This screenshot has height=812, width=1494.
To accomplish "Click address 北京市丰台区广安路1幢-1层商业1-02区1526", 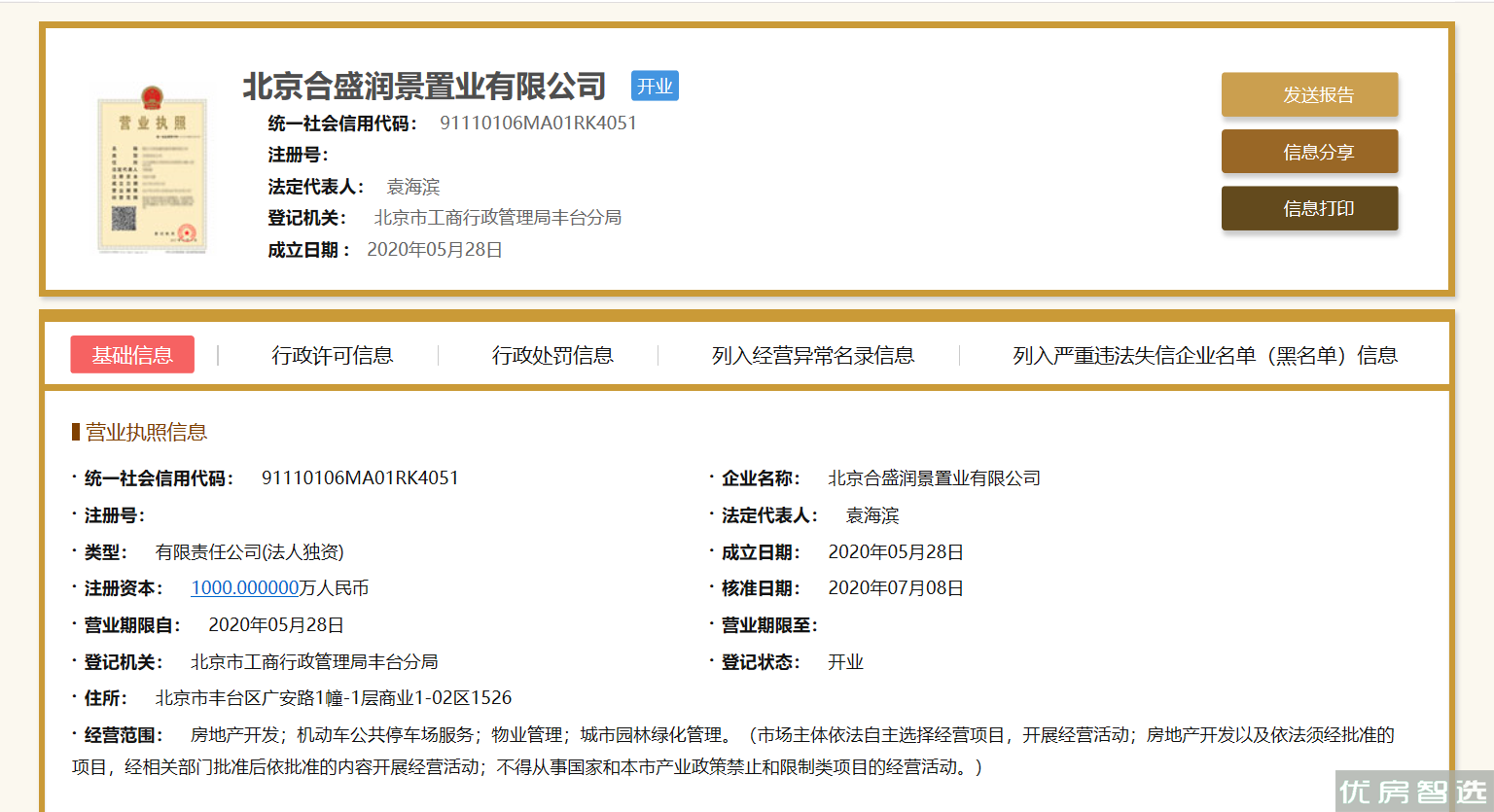I will pyautogui.click(x=334, y=697).
